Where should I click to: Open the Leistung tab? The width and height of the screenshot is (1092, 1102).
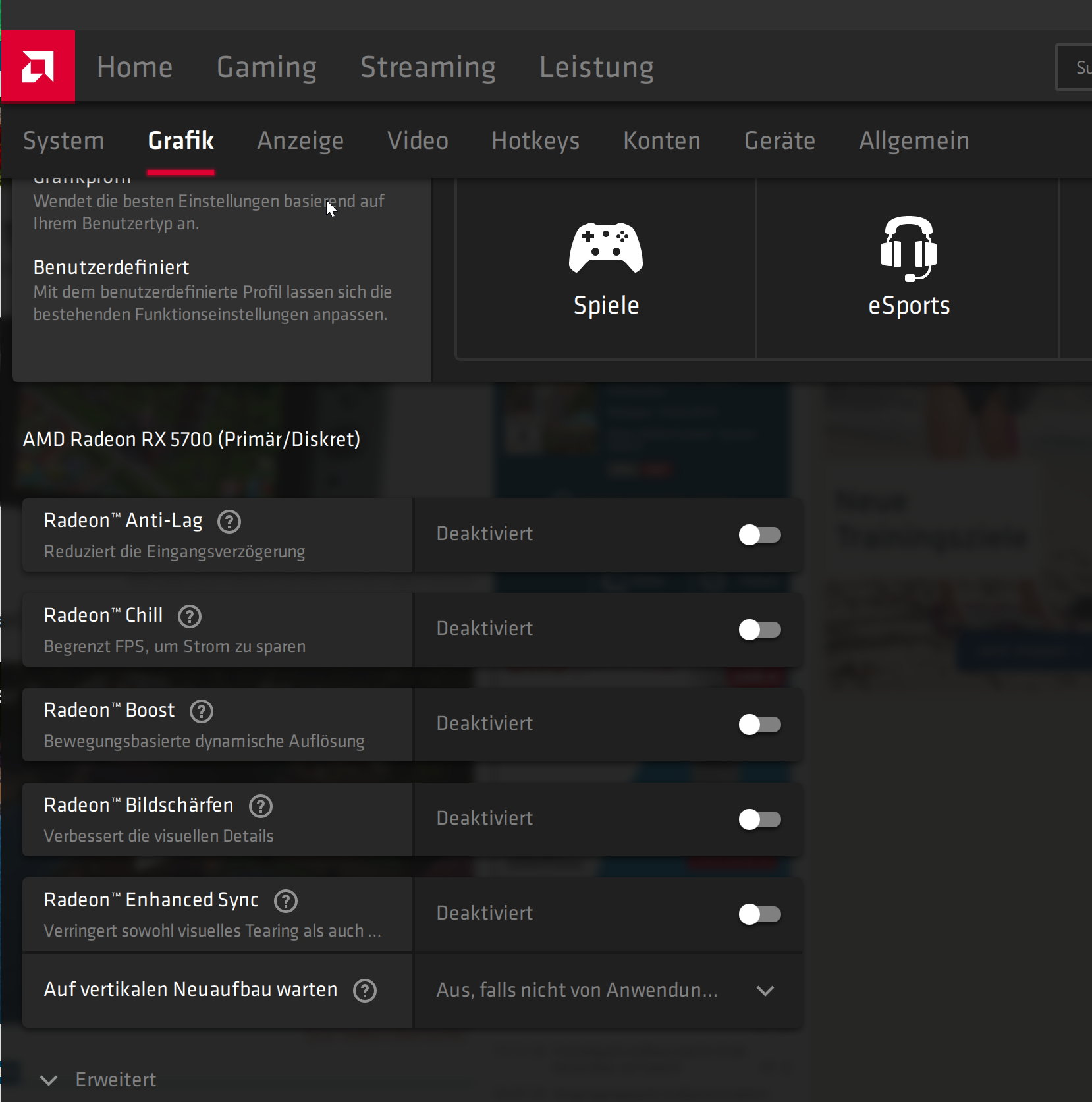[597, 67]
